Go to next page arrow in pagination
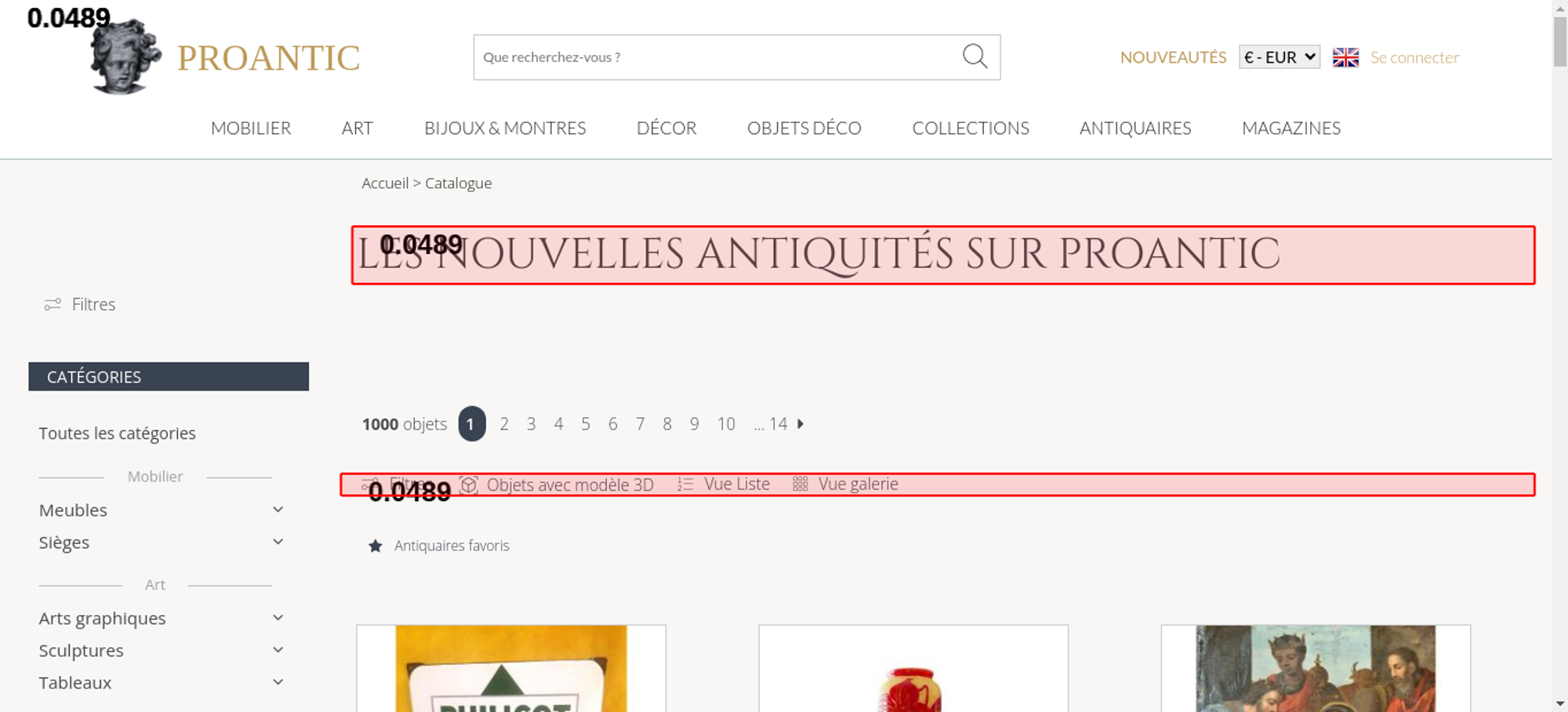Viewport: 1568px width, 712px height. (800, 424)
